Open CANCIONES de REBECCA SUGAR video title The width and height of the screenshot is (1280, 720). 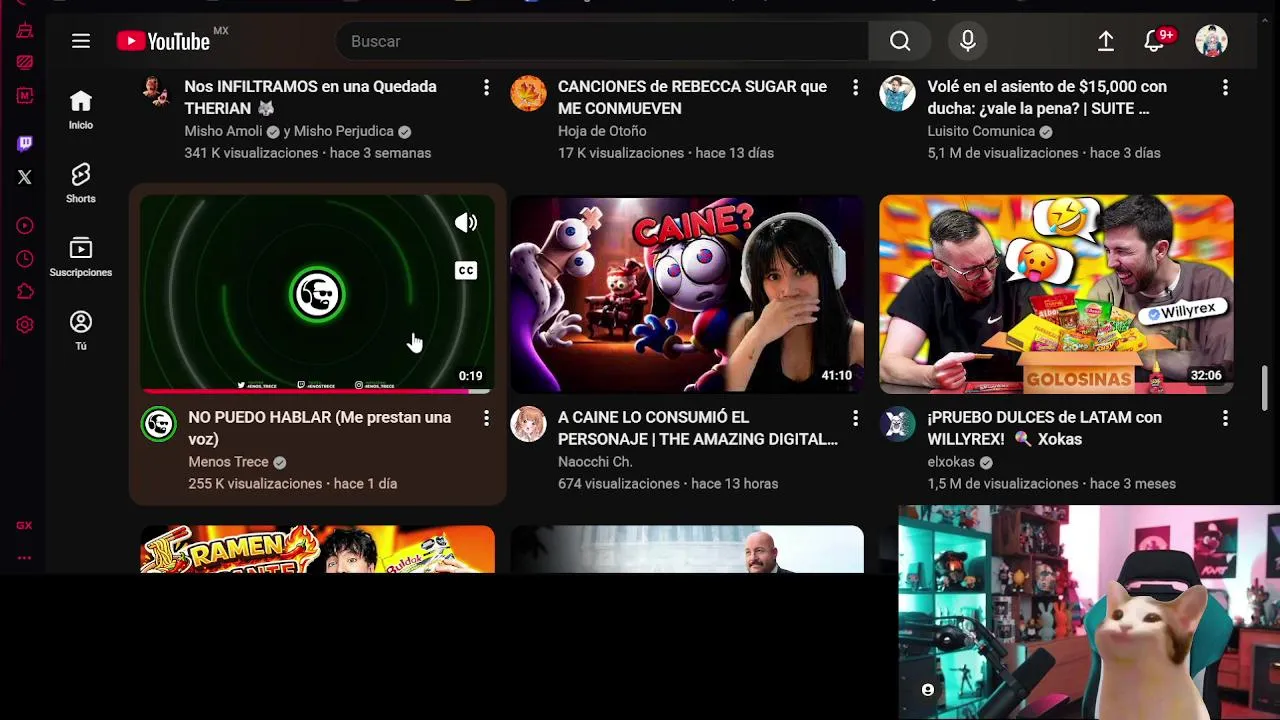(x=692, y=97)
